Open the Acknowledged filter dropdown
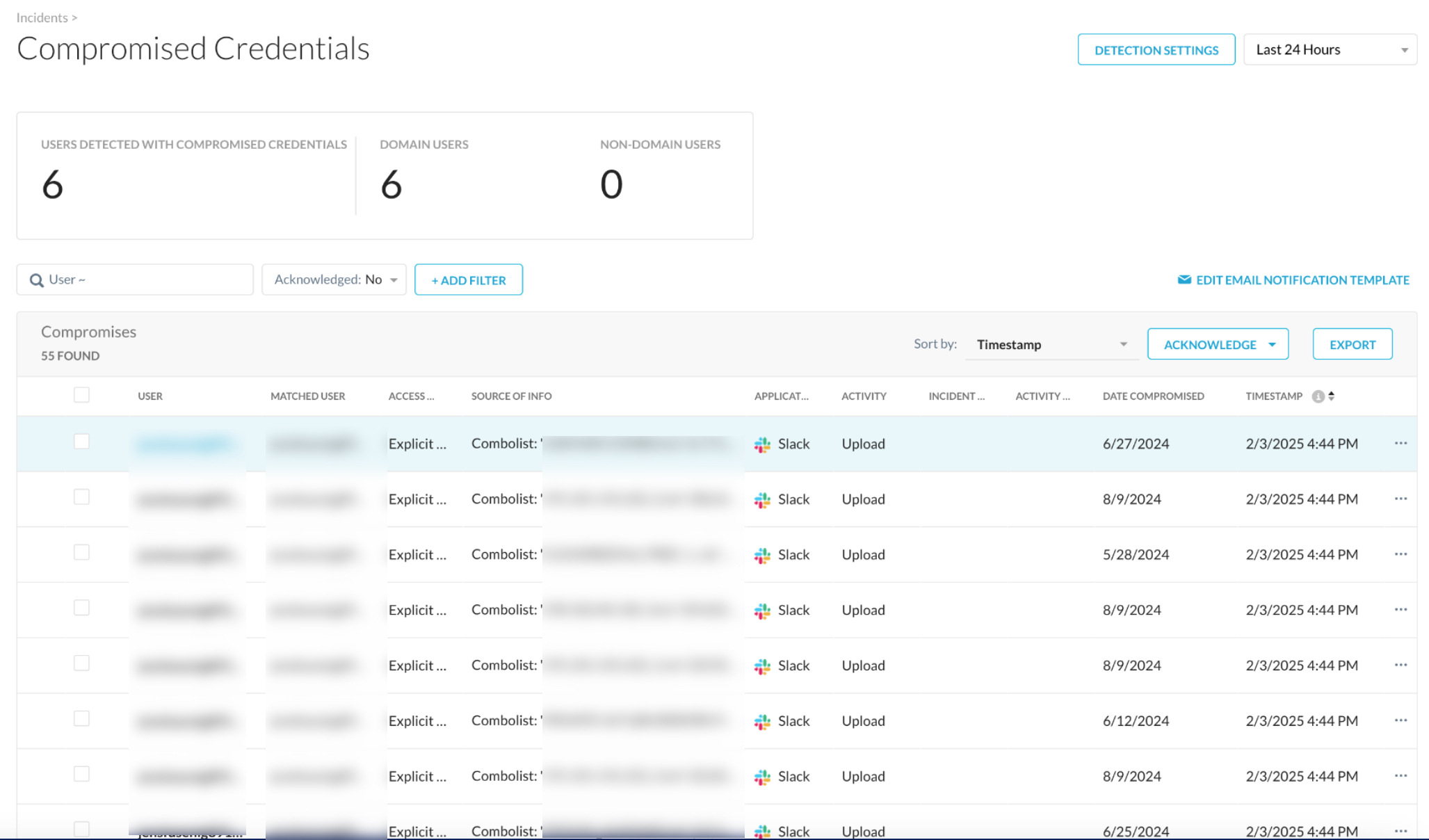Image resolution: width=1429 pixels, height=840 pixels. tap(334, 279)
